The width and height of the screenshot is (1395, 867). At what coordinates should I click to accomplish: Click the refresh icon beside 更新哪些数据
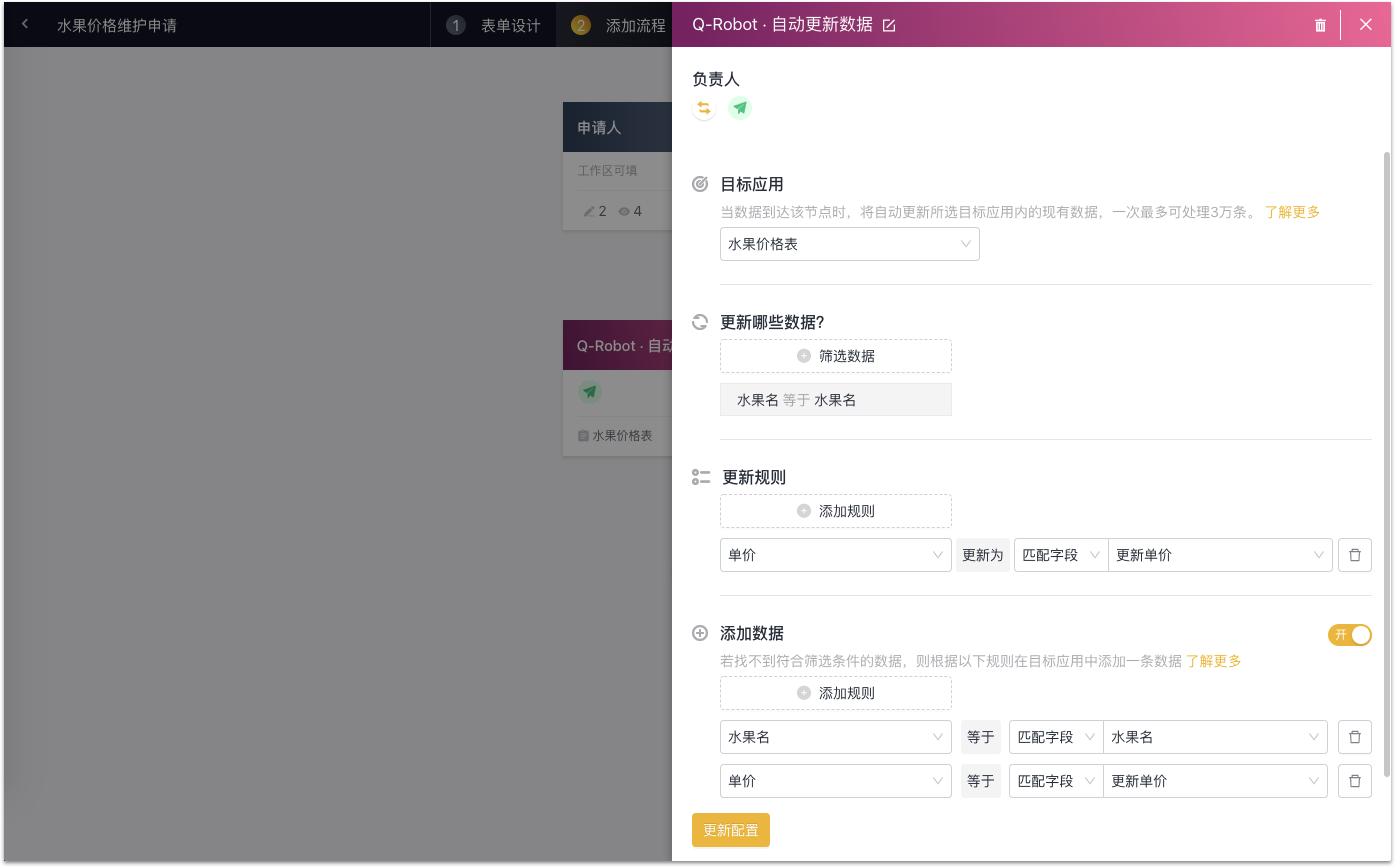coord(700,322)
